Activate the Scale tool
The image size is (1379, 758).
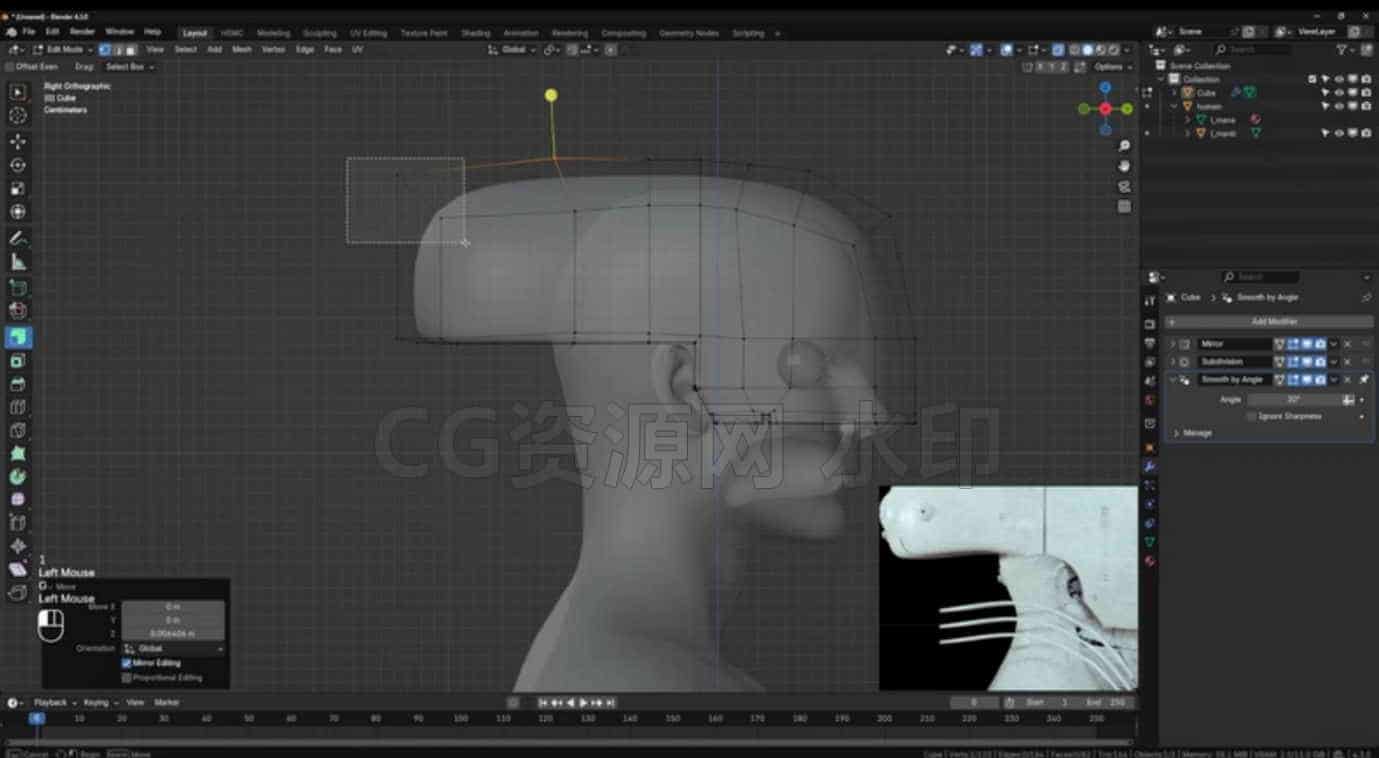[x=18, y=188]
